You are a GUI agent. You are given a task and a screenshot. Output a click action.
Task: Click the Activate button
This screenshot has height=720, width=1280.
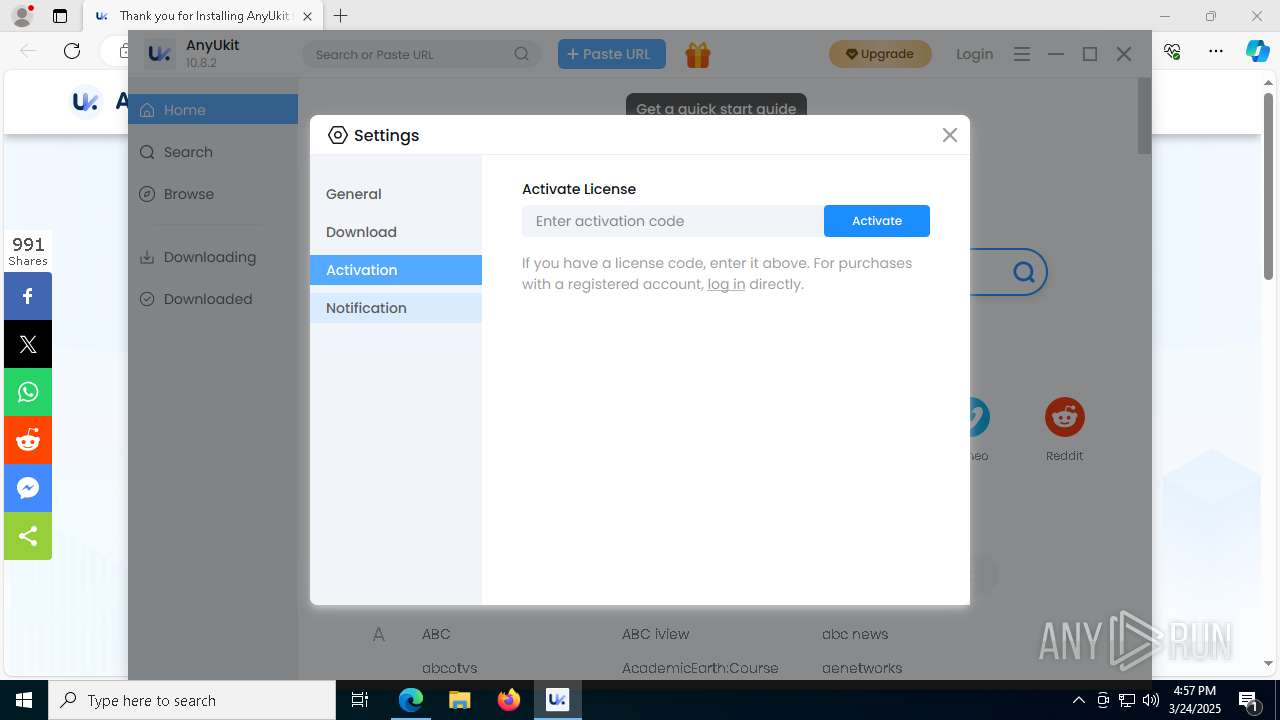click(877, 221)
